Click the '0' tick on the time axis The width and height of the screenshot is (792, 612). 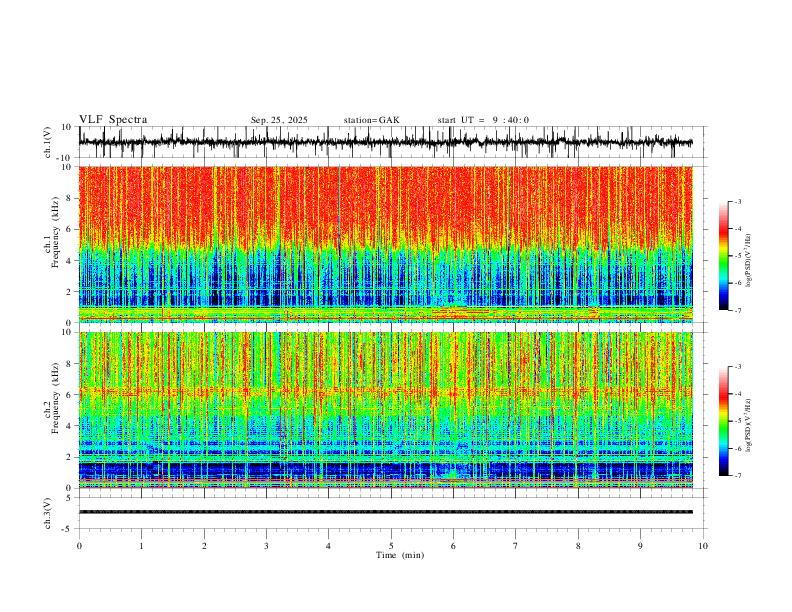79,546
